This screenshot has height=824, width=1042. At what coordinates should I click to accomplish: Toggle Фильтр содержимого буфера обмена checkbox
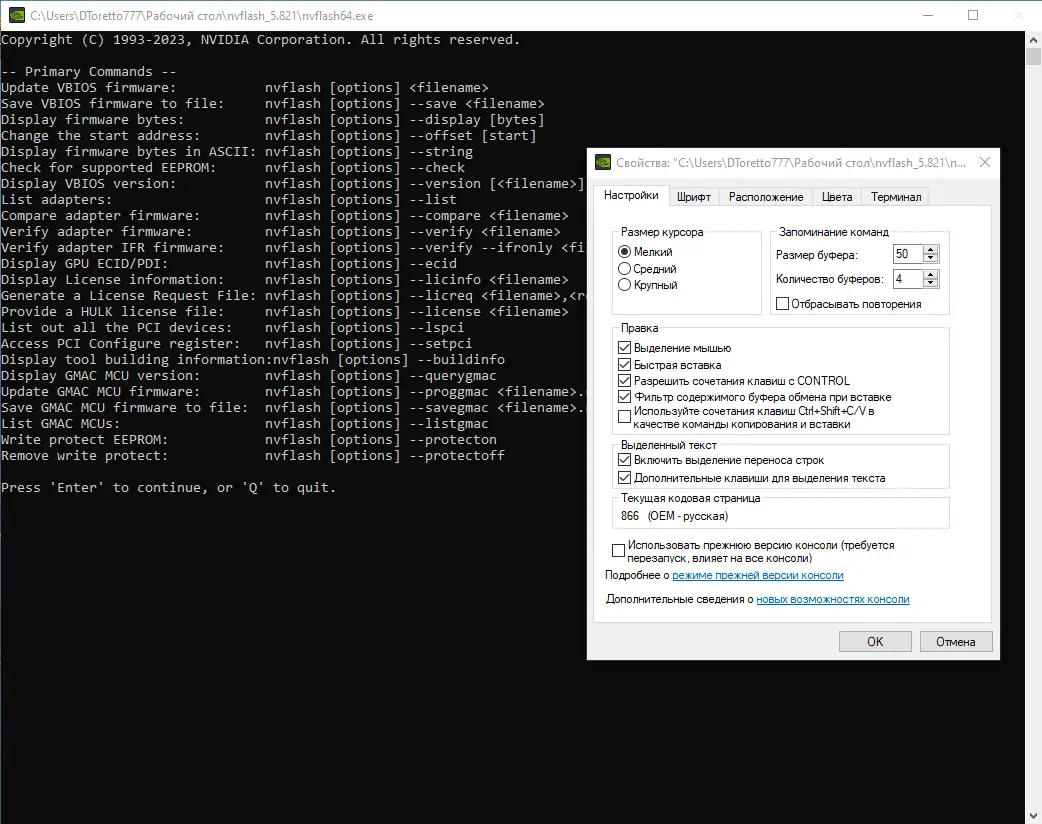(x=624, y=397)
